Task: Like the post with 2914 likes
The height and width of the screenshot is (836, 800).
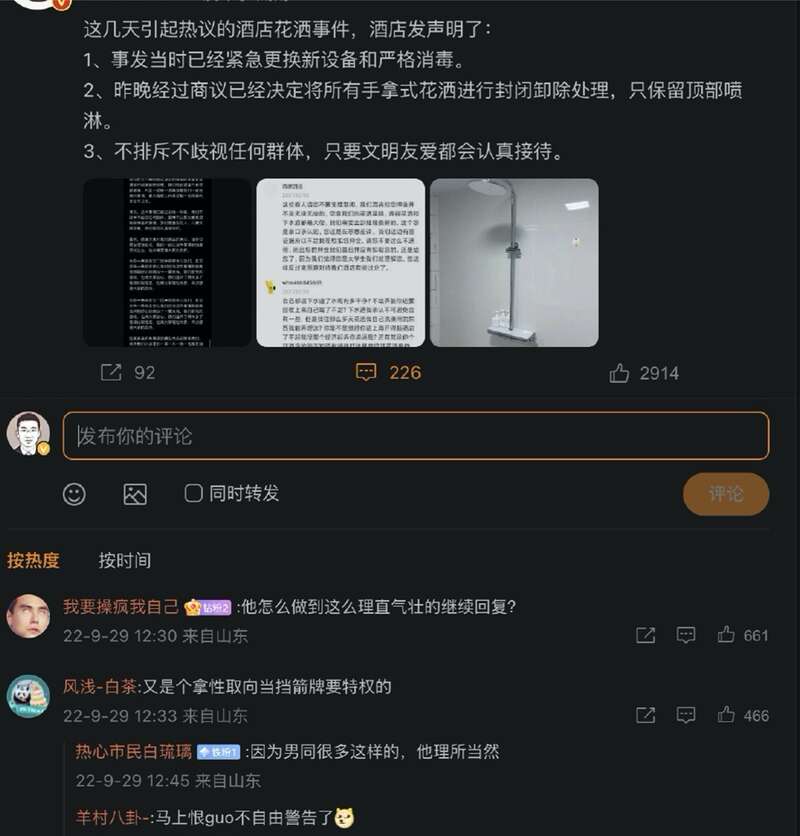Action: tap(619, 373)
